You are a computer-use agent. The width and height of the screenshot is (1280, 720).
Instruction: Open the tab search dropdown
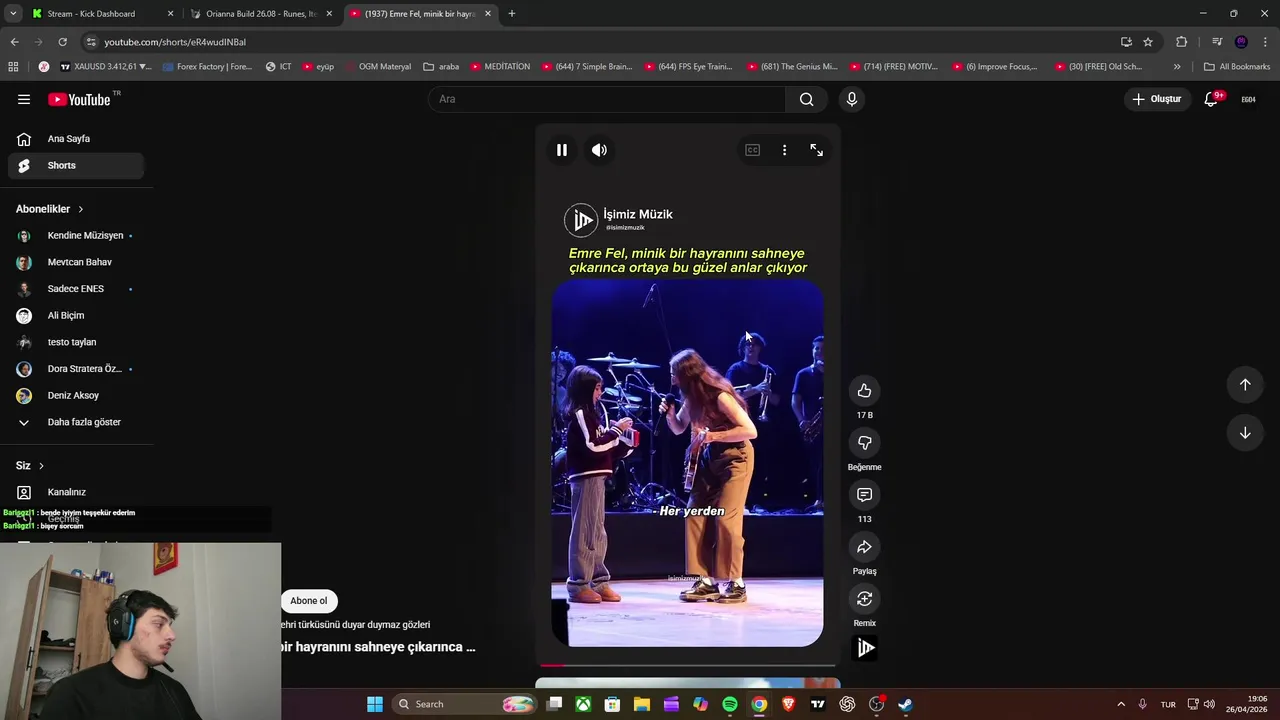[13, 14]
